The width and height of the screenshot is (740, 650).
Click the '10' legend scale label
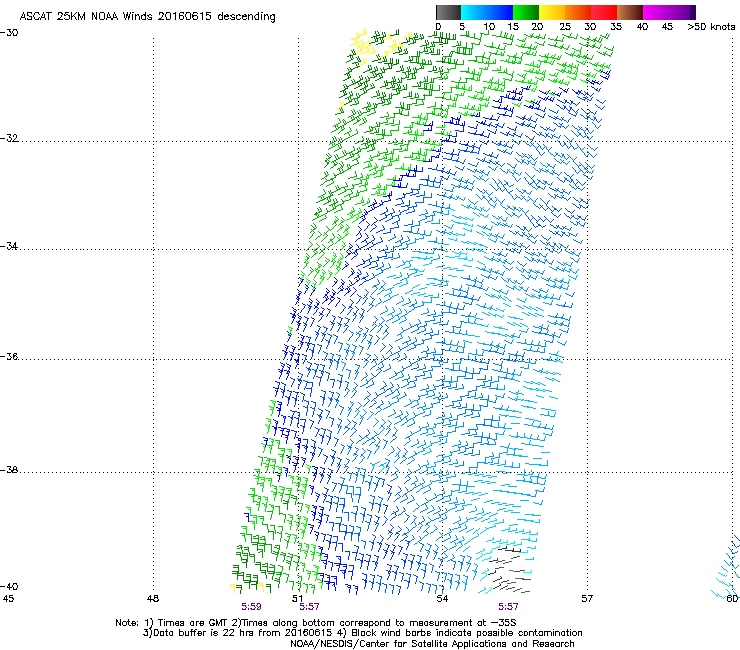click(489, 26)
